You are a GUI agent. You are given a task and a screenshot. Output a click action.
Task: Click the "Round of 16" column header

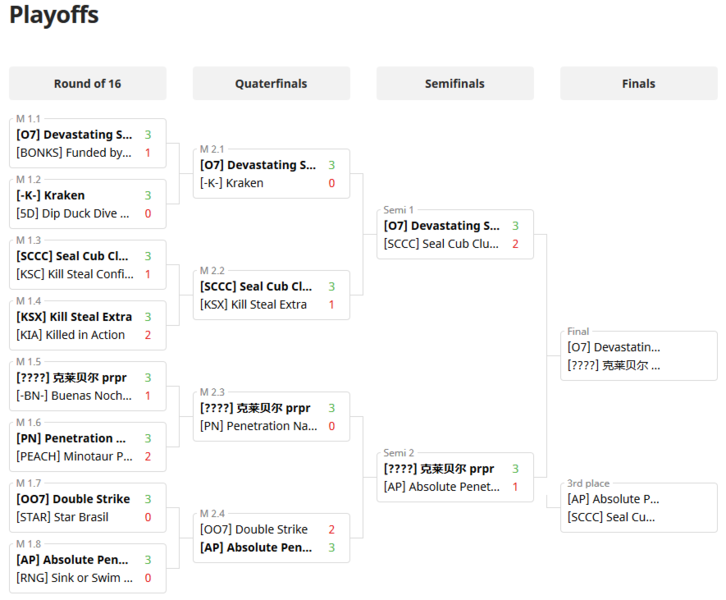click(87, 84)
